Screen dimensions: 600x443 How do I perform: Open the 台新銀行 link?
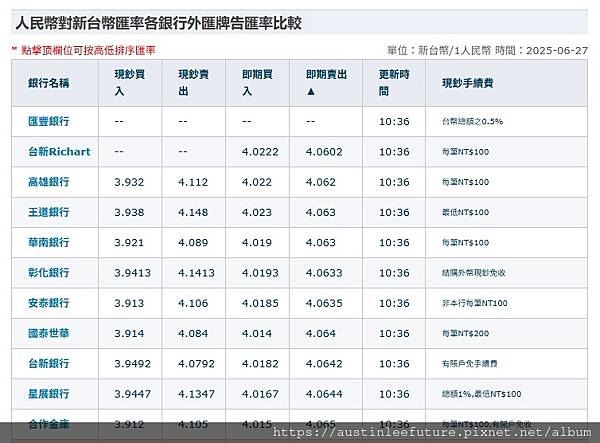click(x=49, y=363)
